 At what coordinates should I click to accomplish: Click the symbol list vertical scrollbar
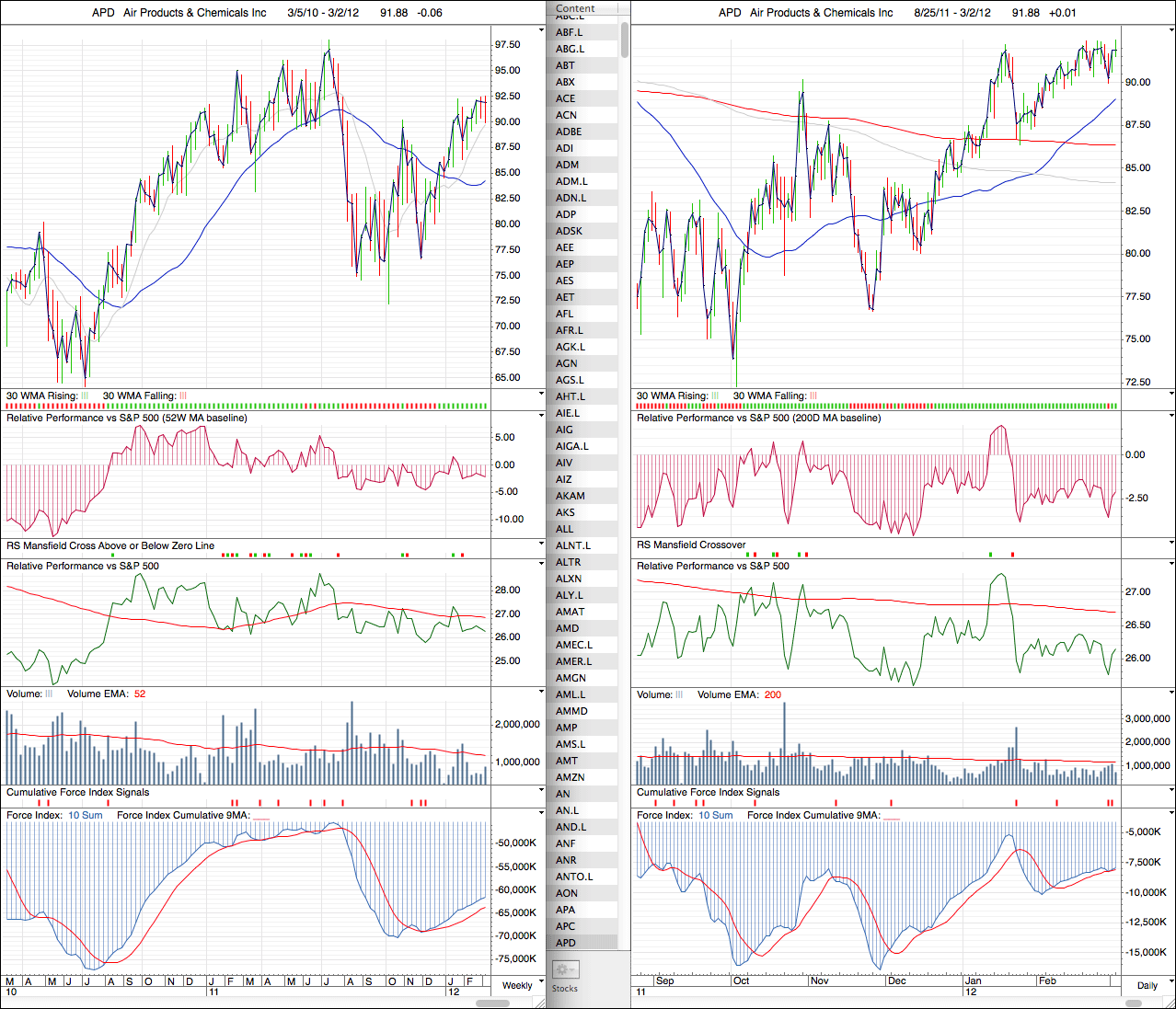pos(625,40)
